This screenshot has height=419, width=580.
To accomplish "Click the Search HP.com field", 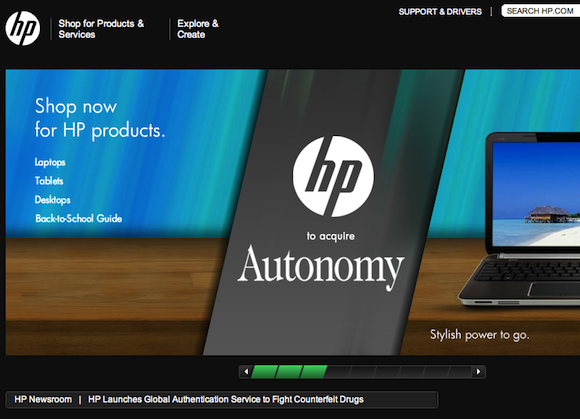I will pos(541,11).
